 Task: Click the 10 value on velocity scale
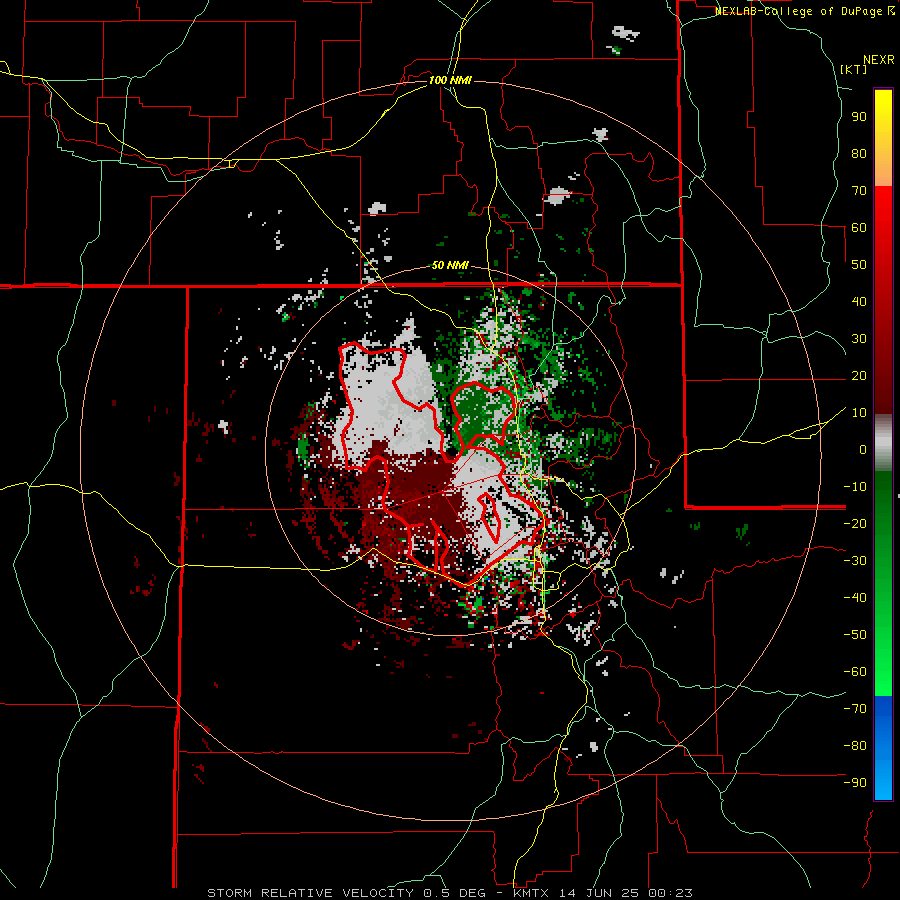point(859,413)
